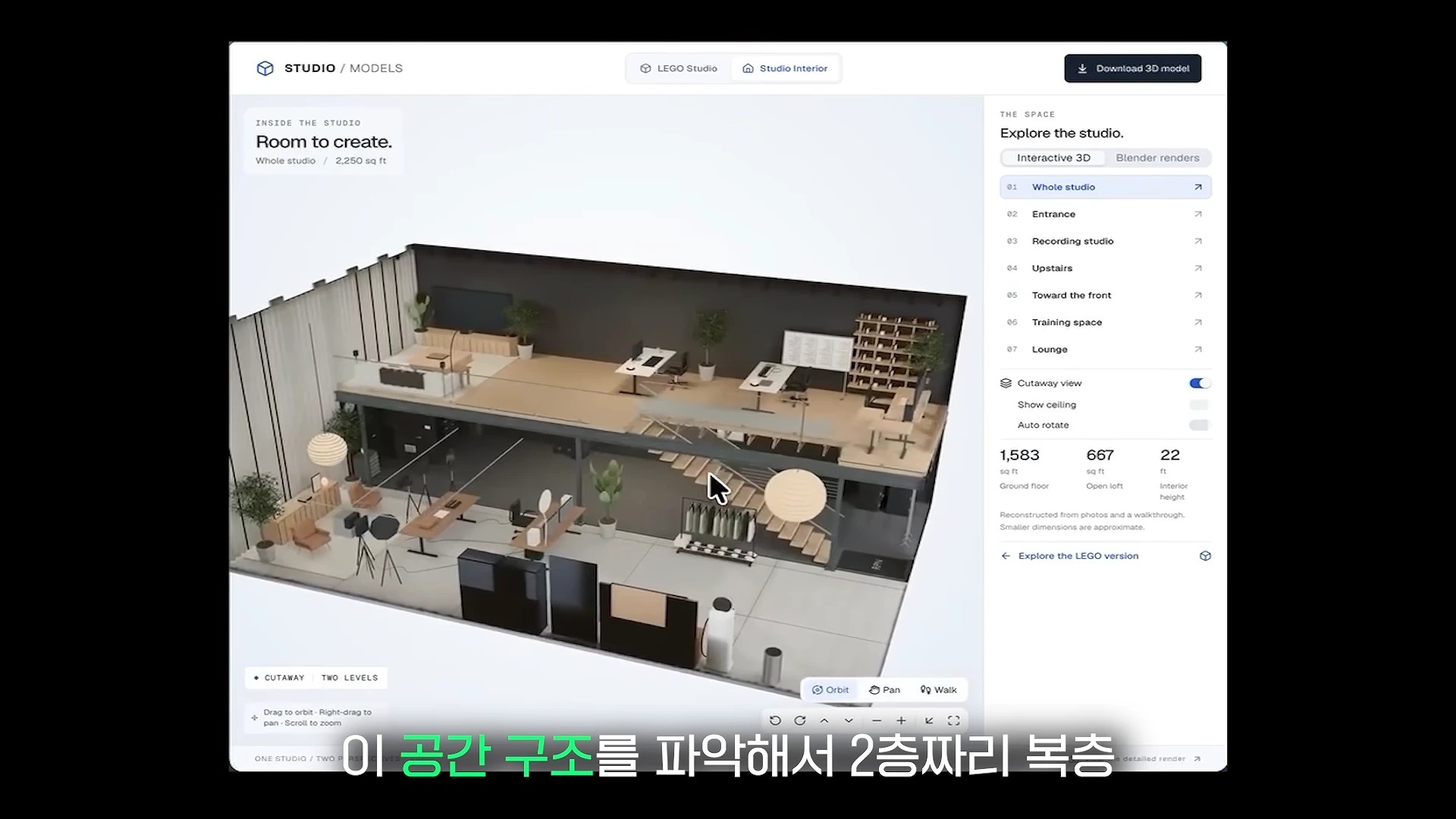Open Recording studio view arrow
Screen dimensions: 1456x819
(1198, 241)
